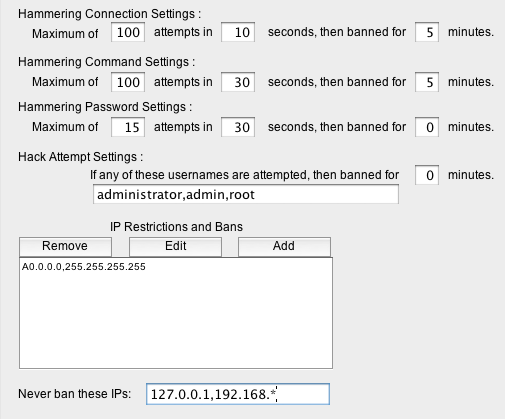The image size is (505, 419).
Task: Click the Hammering Connection Settings label
Action: pos(110,14)
